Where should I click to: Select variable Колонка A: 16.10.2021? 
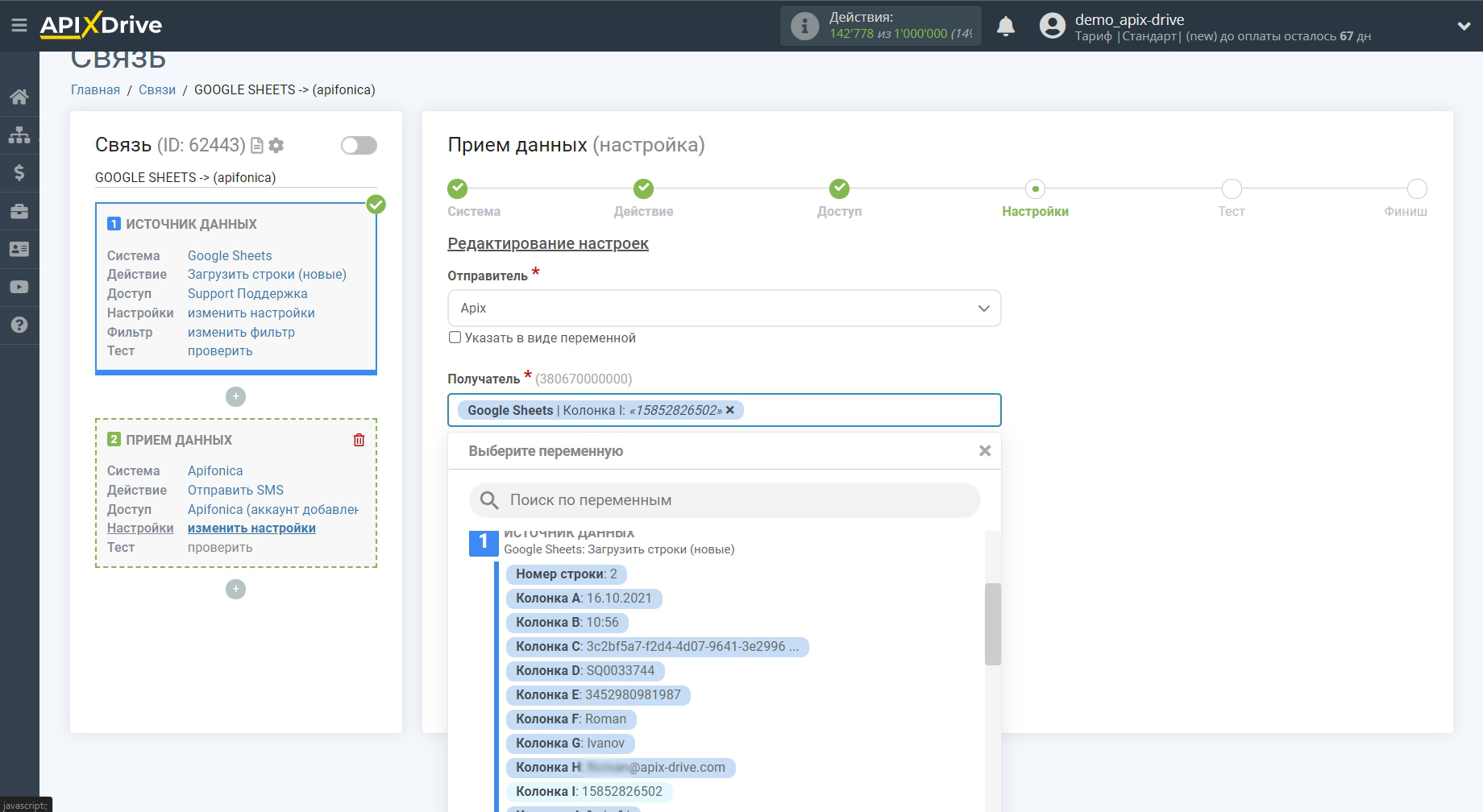point(584,599)
